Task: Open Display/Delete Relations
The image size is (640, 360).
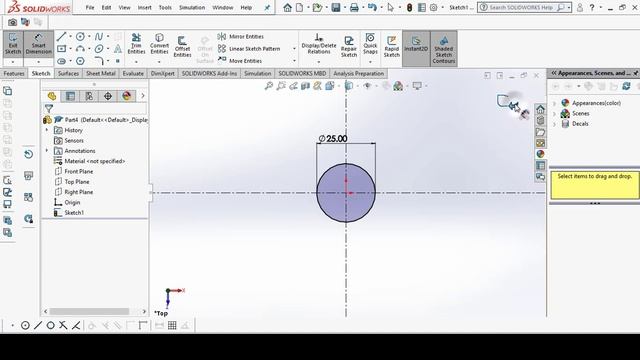Action: [319, 44]
